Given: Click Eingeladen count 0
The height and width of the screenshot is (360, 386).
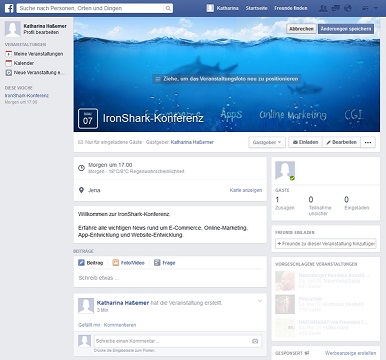Looking at the screenshot, I should [356, 203].
